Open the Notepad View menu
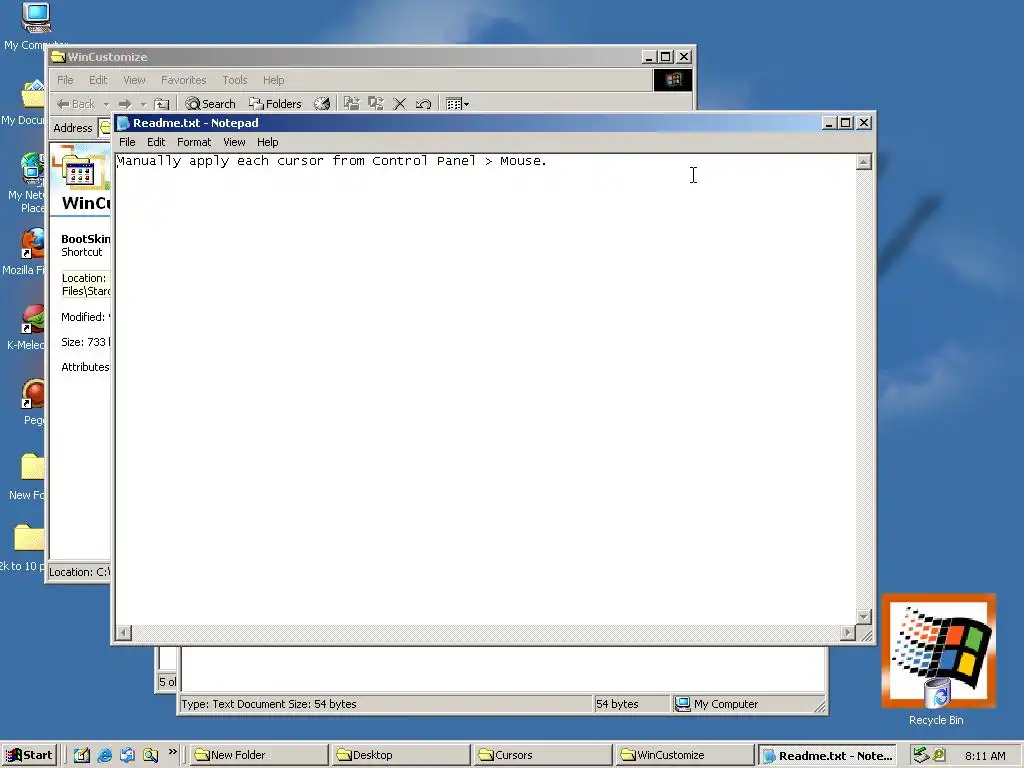The height and width of the screenshot is (768, 1024). [x=234, y=142]
